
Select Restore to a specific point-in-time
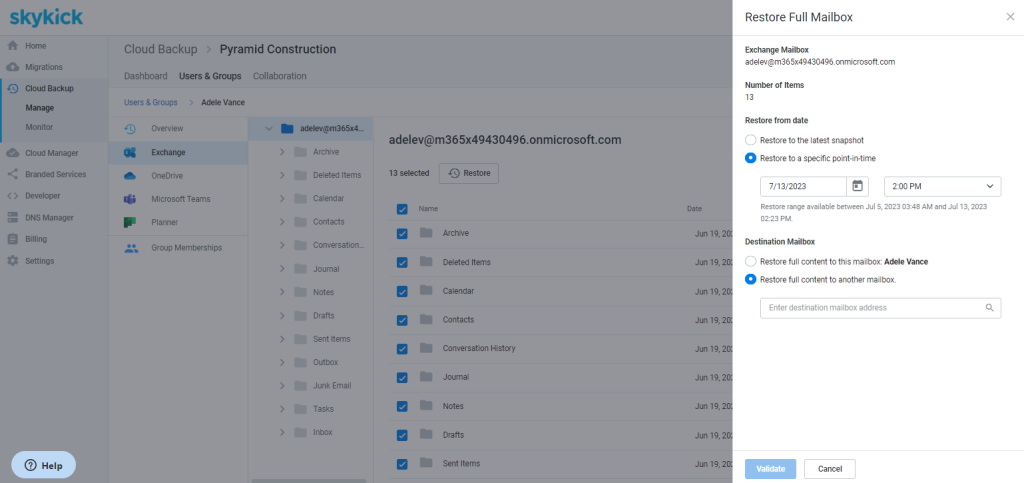click(751, 158)
